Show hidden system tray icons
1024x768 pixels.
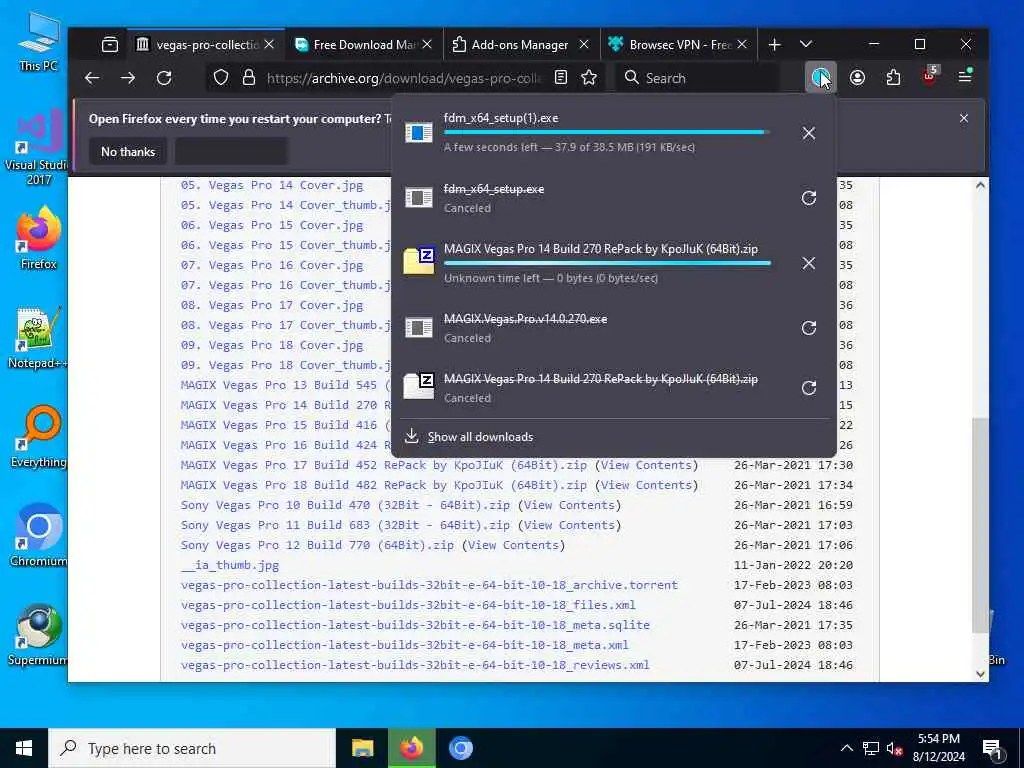pos(846,748)
